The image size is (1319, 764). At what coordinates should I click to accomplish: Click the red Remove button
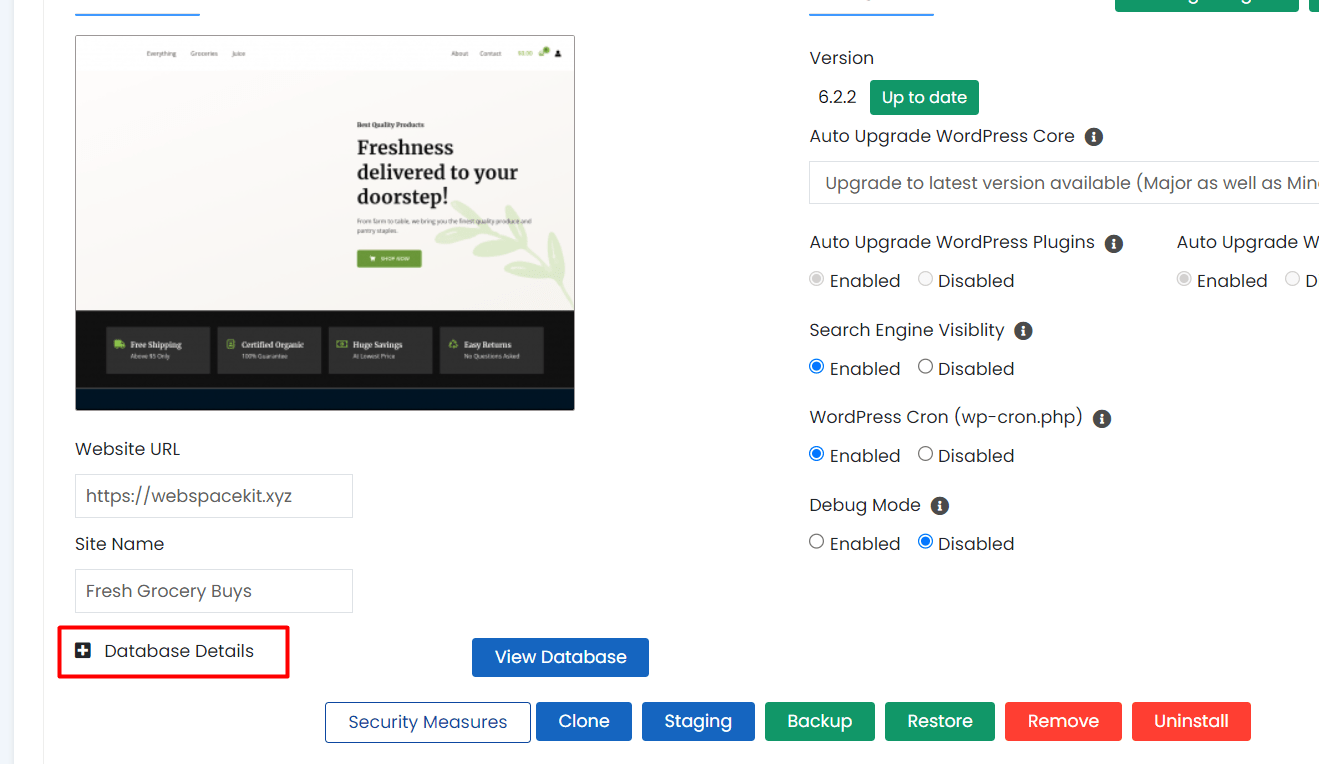coord(1063,721)
